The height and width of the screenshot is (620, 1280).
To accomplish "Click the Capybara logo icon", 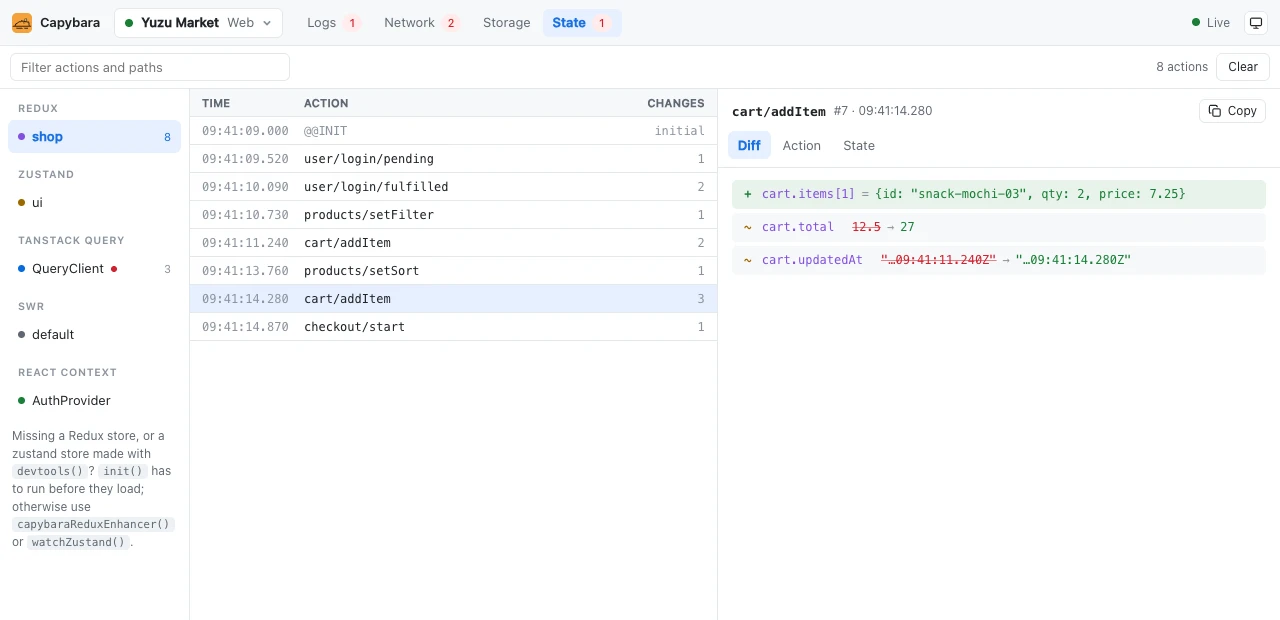I will coord(22,22).
